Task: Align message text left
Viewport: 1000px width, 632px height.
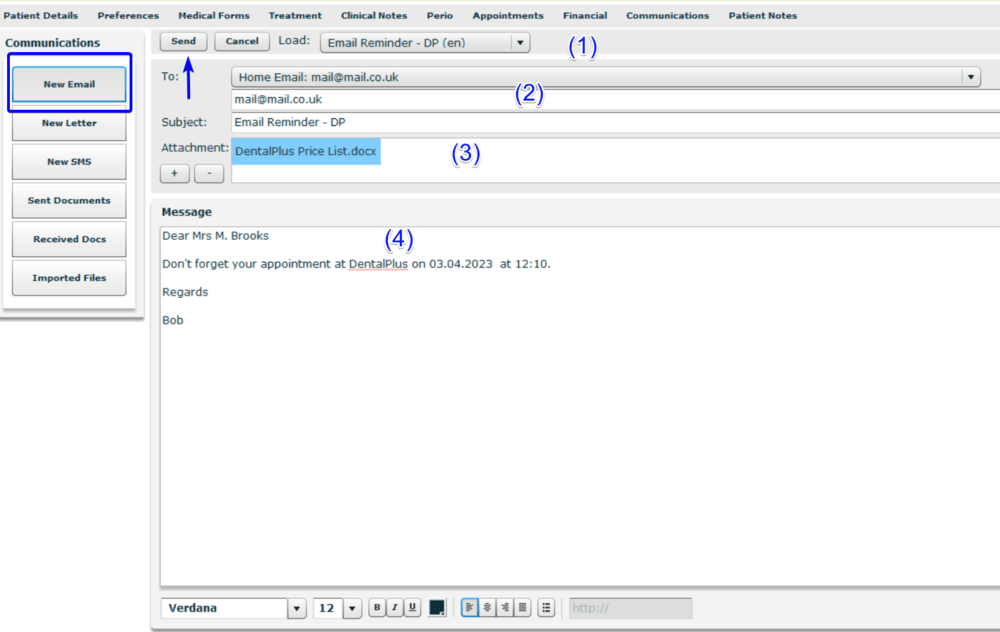Action: [470, 608]
